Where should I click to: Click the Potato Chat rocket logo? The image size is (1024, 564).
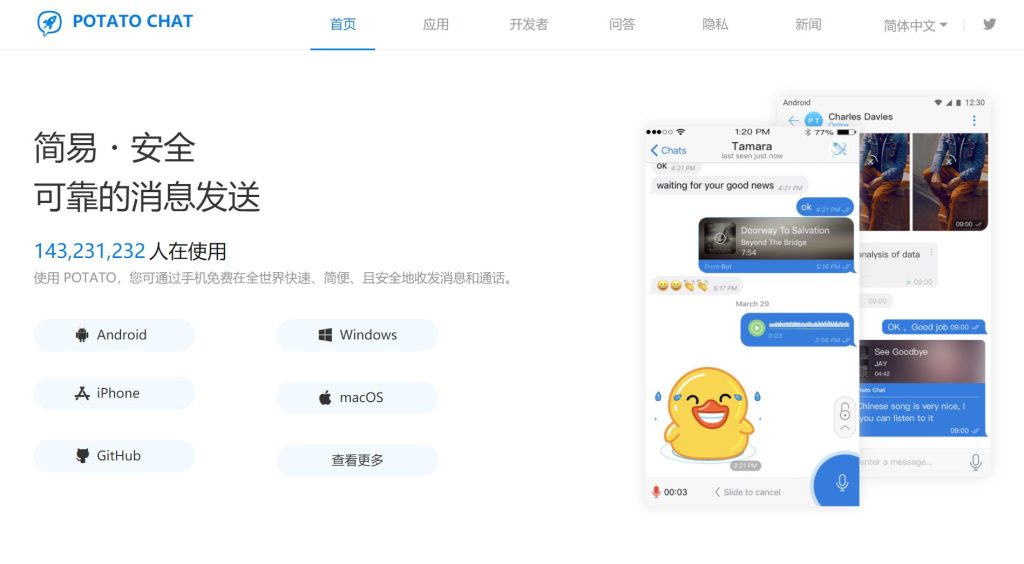pyautogui.click(x=50, y=22)
